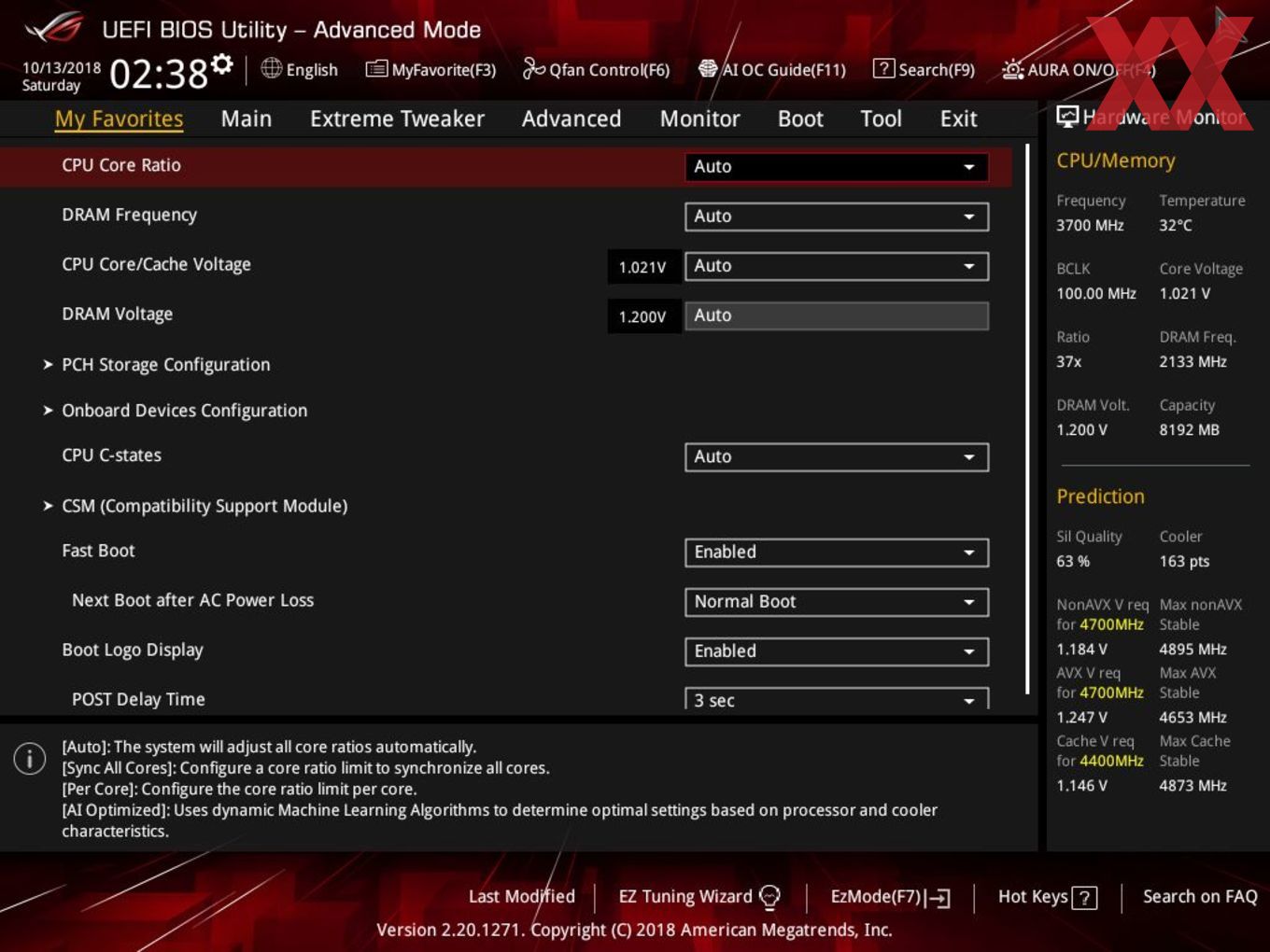This screenshot has height=952, width=1270.
Task: Click the 1.021V voltage readout box
Action: coord(642,267)
